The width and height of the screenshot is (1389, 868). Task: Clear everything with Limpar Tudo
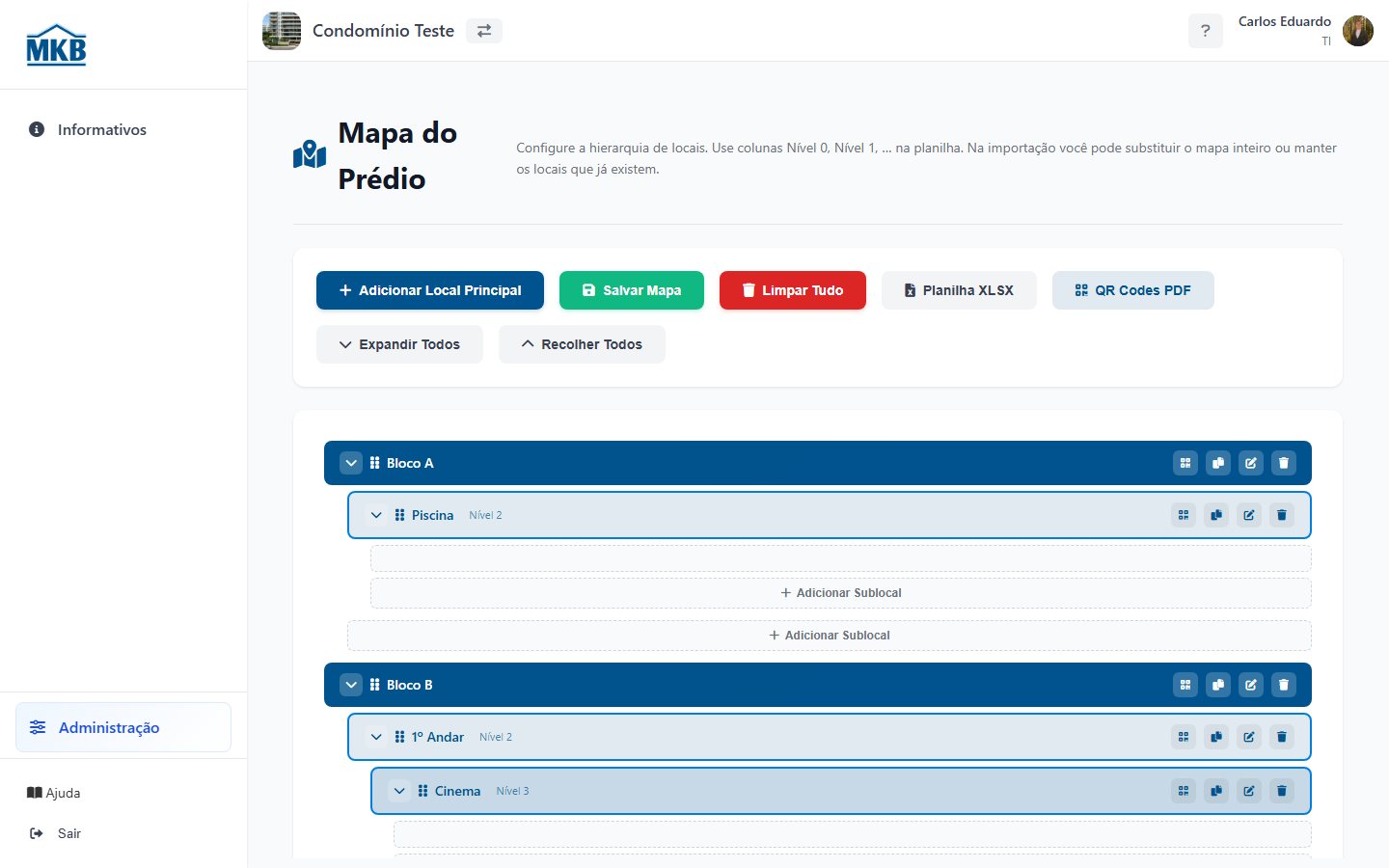[x=793, y=290]
